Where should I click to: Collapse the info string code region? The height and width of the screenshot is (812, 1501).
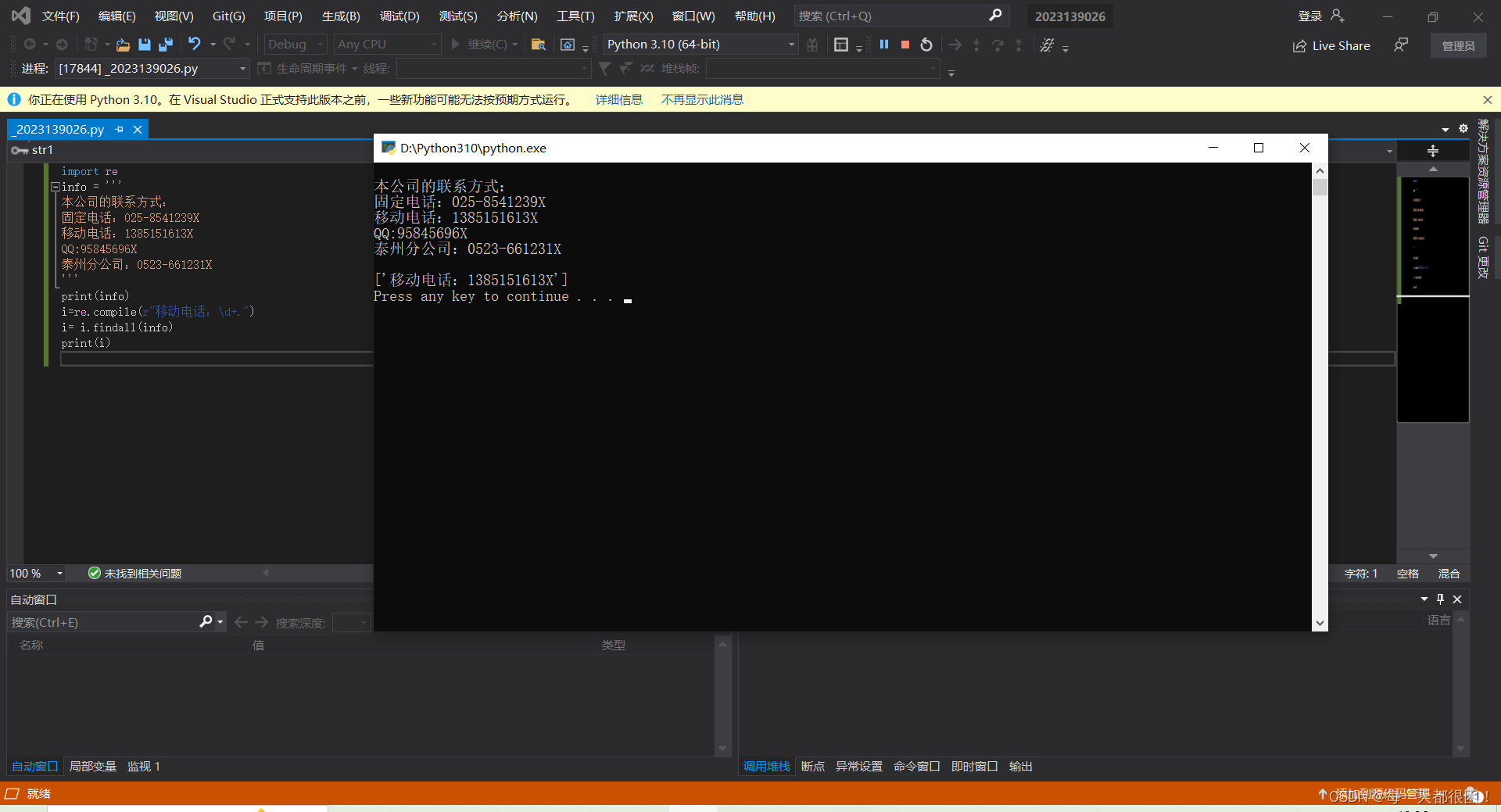click(55, 187)
